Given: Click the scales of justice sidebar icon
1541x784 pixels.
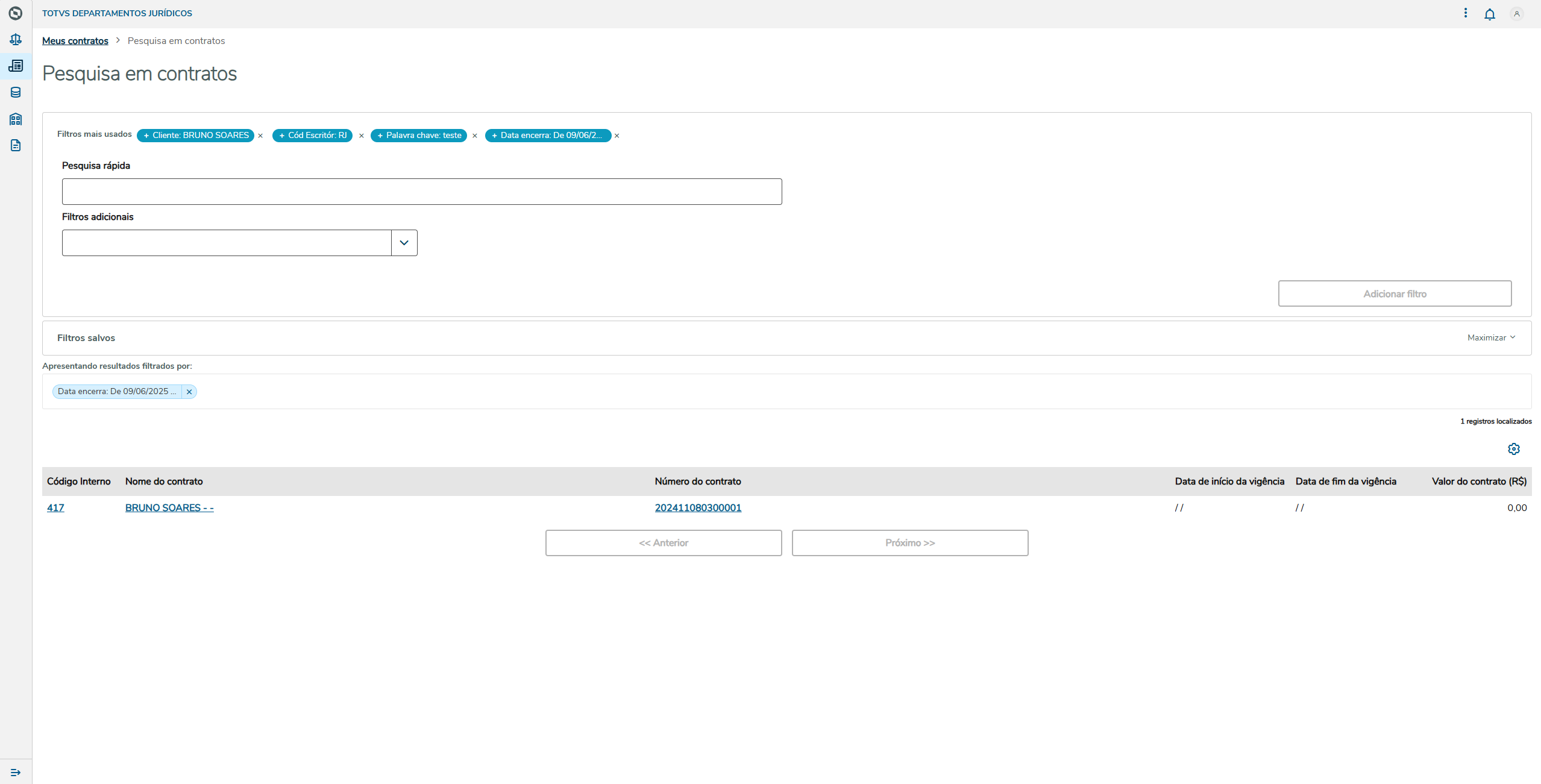Looking at the screenshot, I should [x=16, y=40].
